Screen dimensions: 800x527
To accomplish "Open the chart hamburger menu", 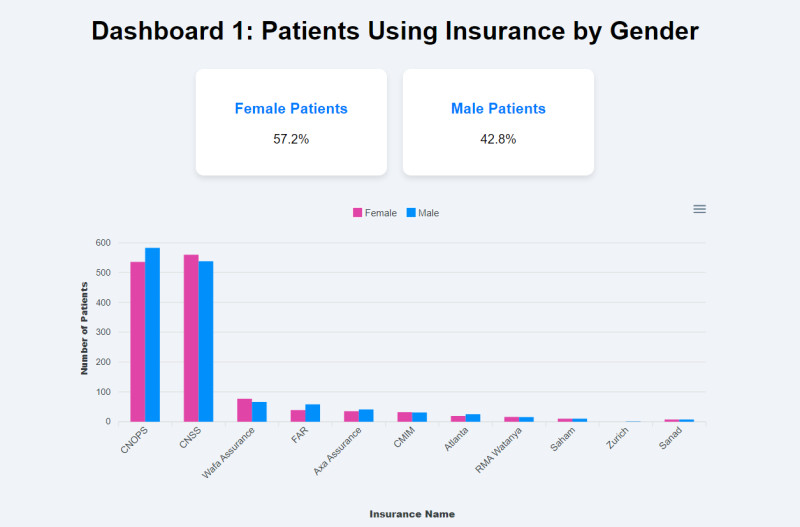I will [700, 209].
